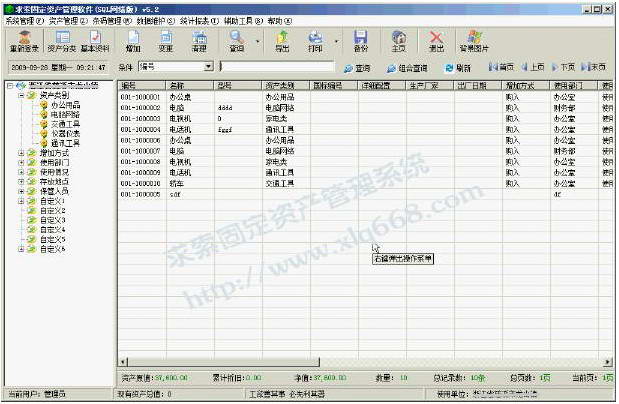Select 交通工具 in the tree
The width and height of the screenshot is (619, 404).
pyautogui.click(x=66, y=124)
